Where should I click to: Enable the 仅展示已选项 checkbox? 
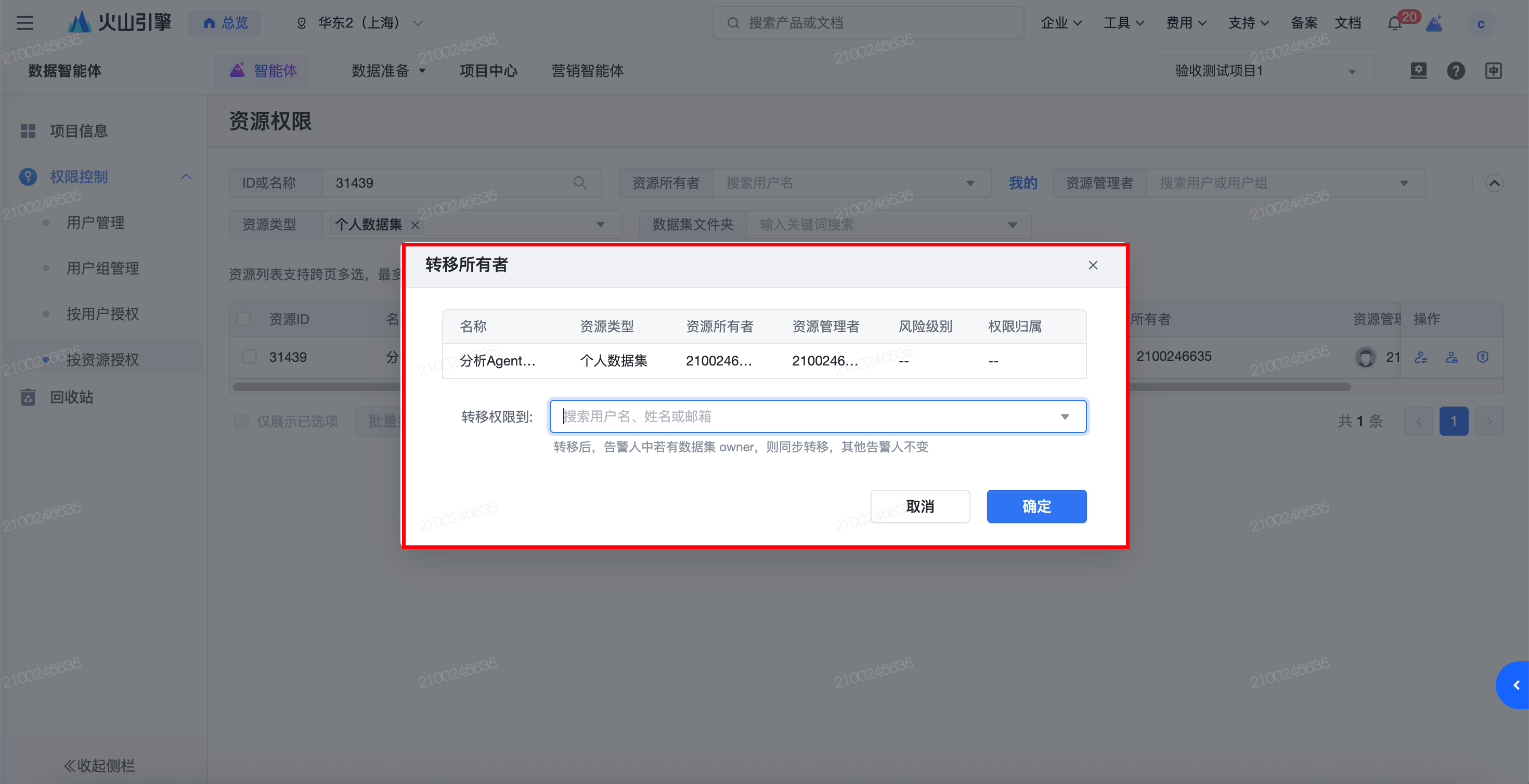[241, 422]
